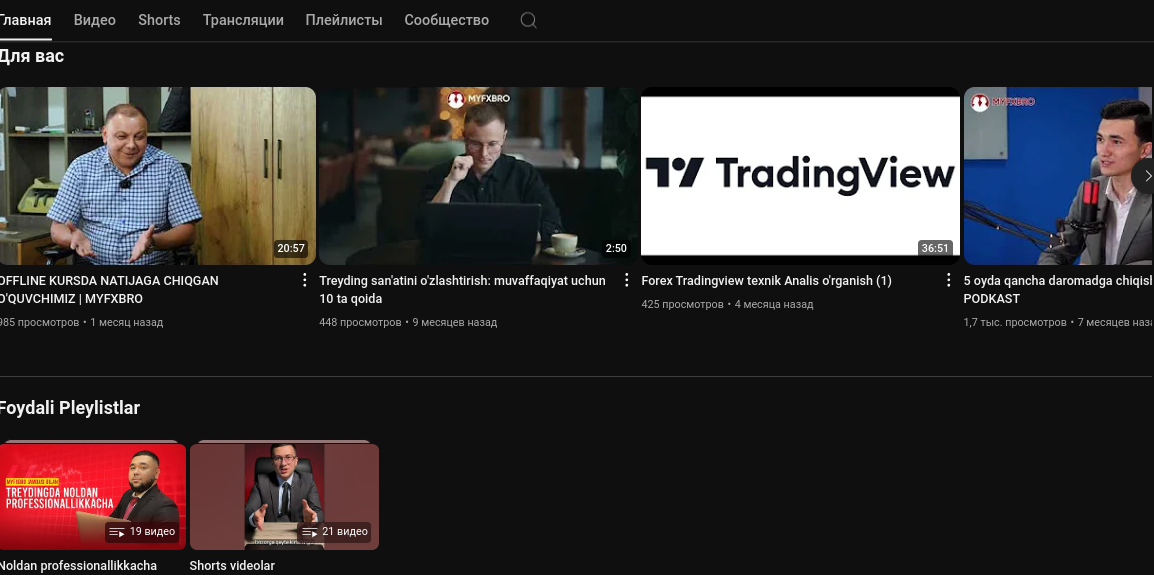Switch to the Главная tab
The image size is (1154, 575).
point(25,20)
